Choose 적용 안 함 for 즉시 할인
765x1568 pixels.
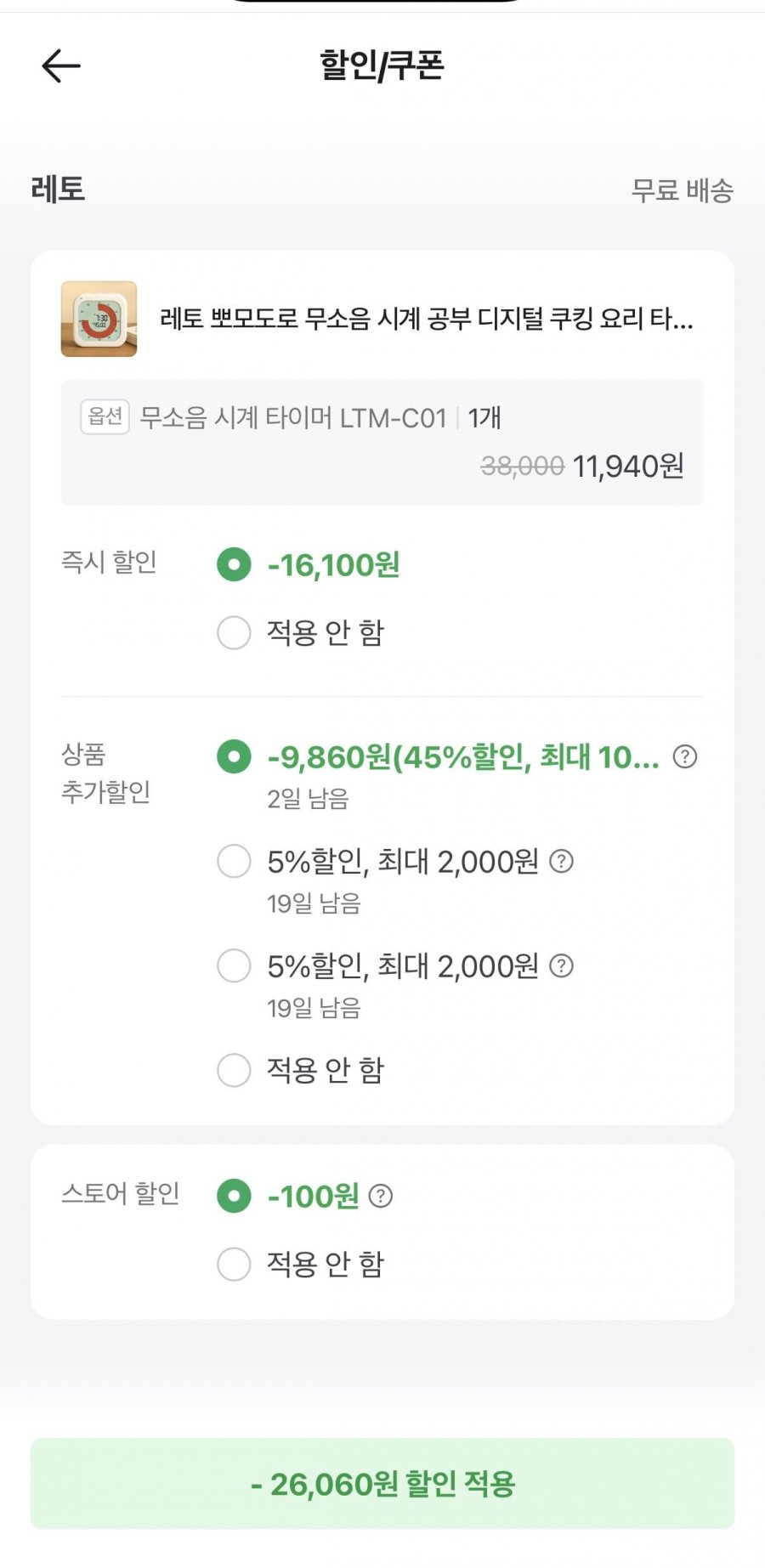click(234, 632)
